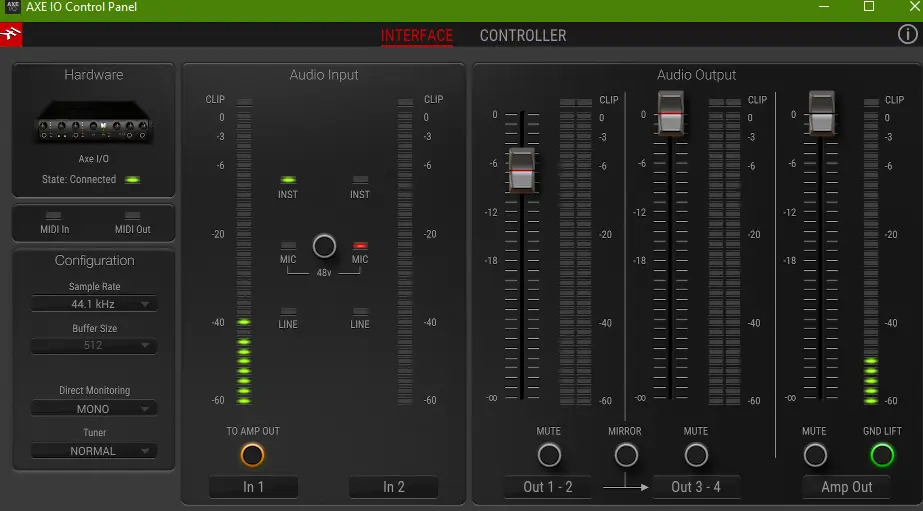This screenshot has width=923, height=511.
Task: Toggle the MIRROR button
Action: tap(626, 455)
